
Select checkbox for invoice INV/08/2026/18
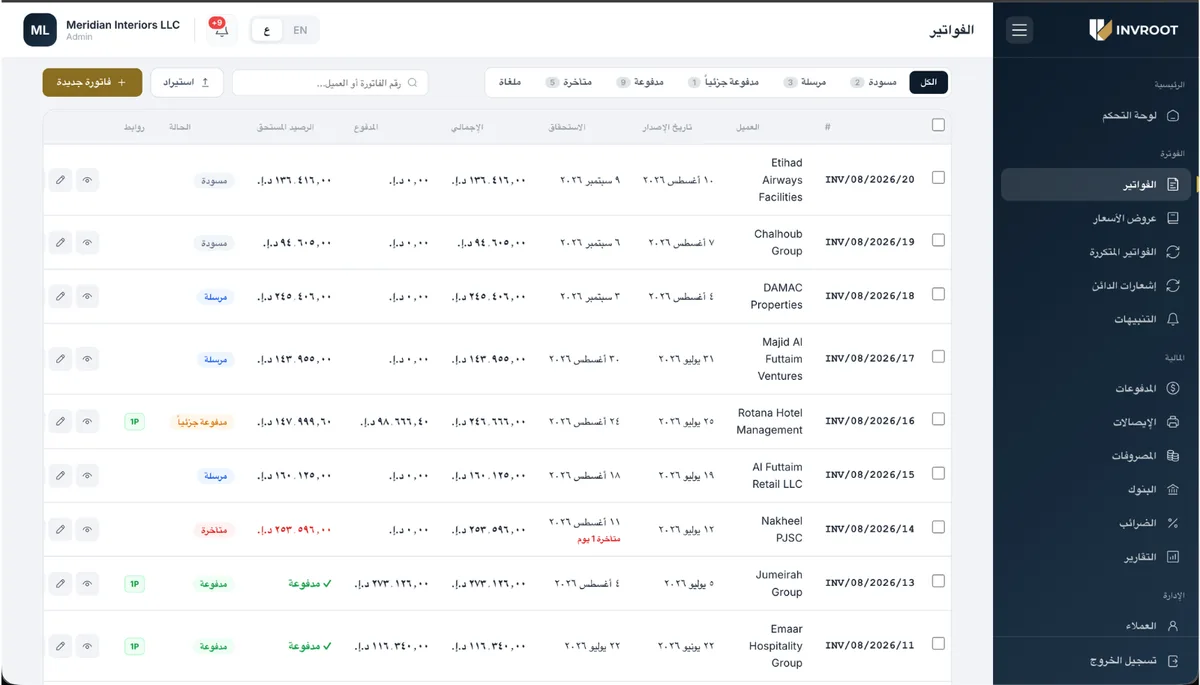pyautogui.click(x=938, y=294)
